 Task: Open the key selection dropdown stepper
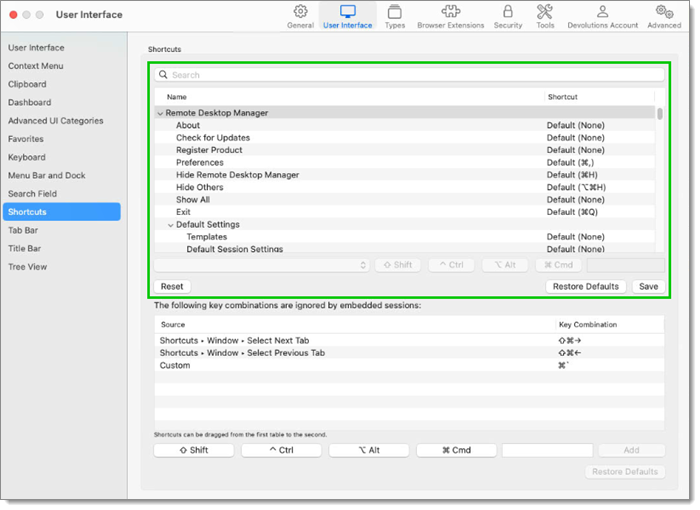(363, 265)
